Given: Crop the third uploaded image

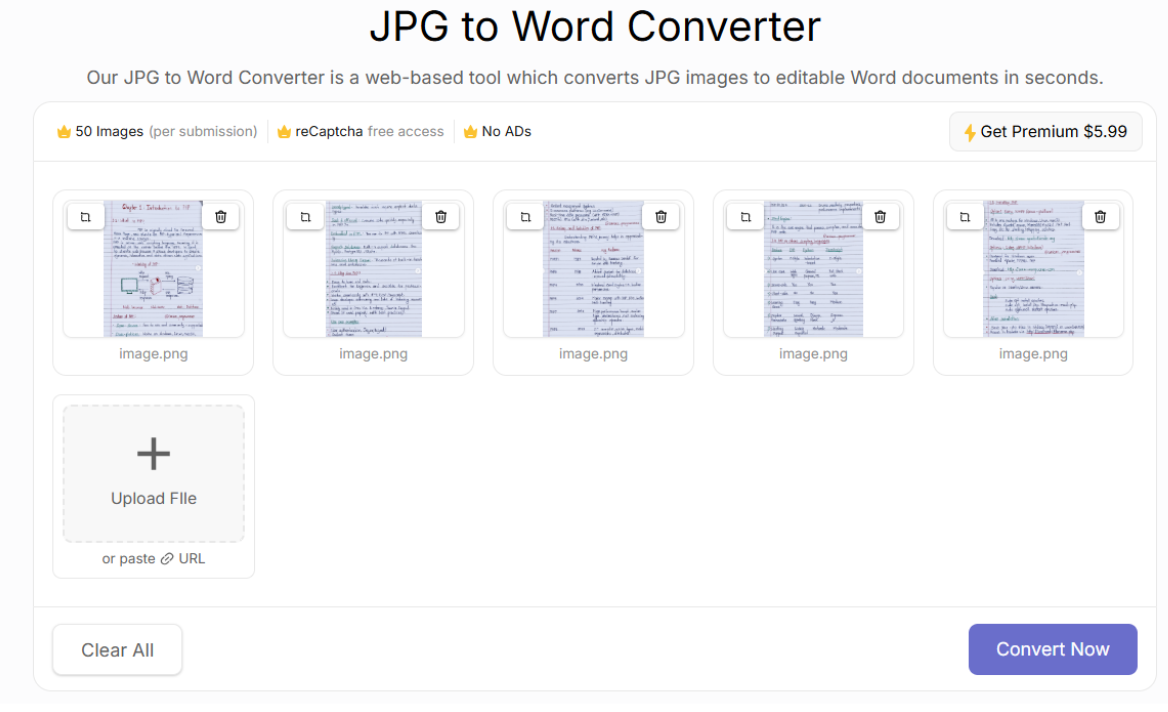Looking at the screenshot, I should (x=526, y=217).
